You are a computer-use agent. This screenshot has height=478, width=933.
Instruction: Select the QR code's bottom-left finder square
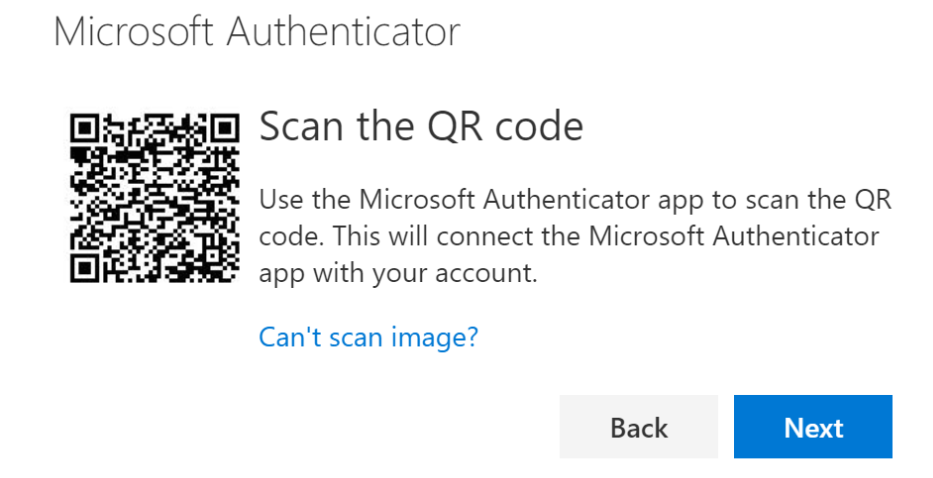(86, 267)
